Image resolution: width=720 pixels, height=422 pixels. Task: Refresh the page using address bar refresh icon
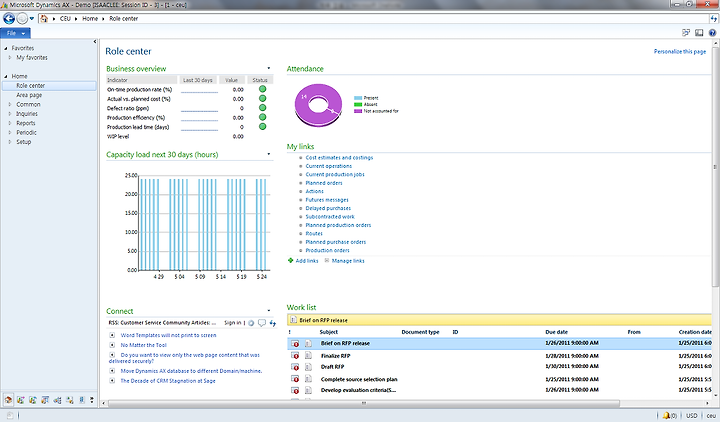pos(714,19)
